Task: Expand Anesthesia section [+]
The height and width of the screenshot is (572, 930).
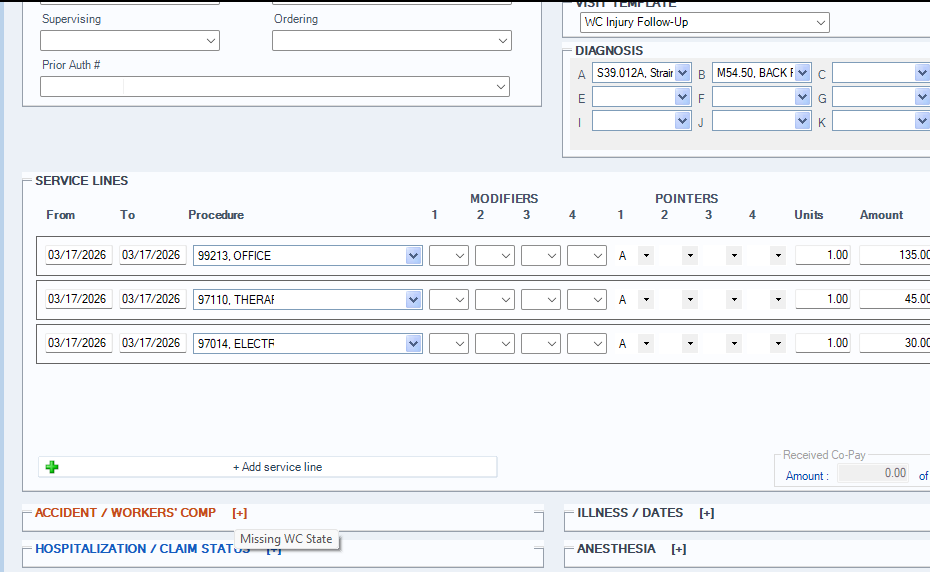Action: tap(679, 549)
